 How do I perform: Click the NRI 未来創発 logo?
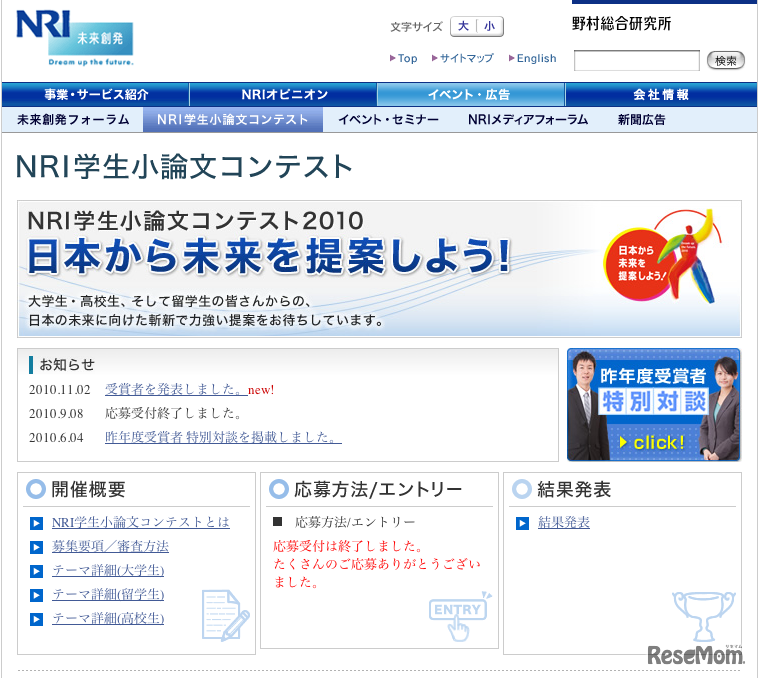[75, 38]
